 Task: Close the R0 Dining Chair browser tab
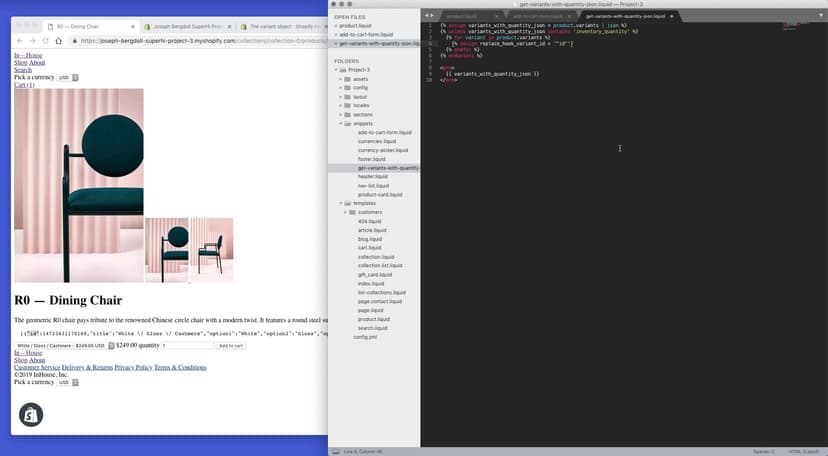point(133,25)
